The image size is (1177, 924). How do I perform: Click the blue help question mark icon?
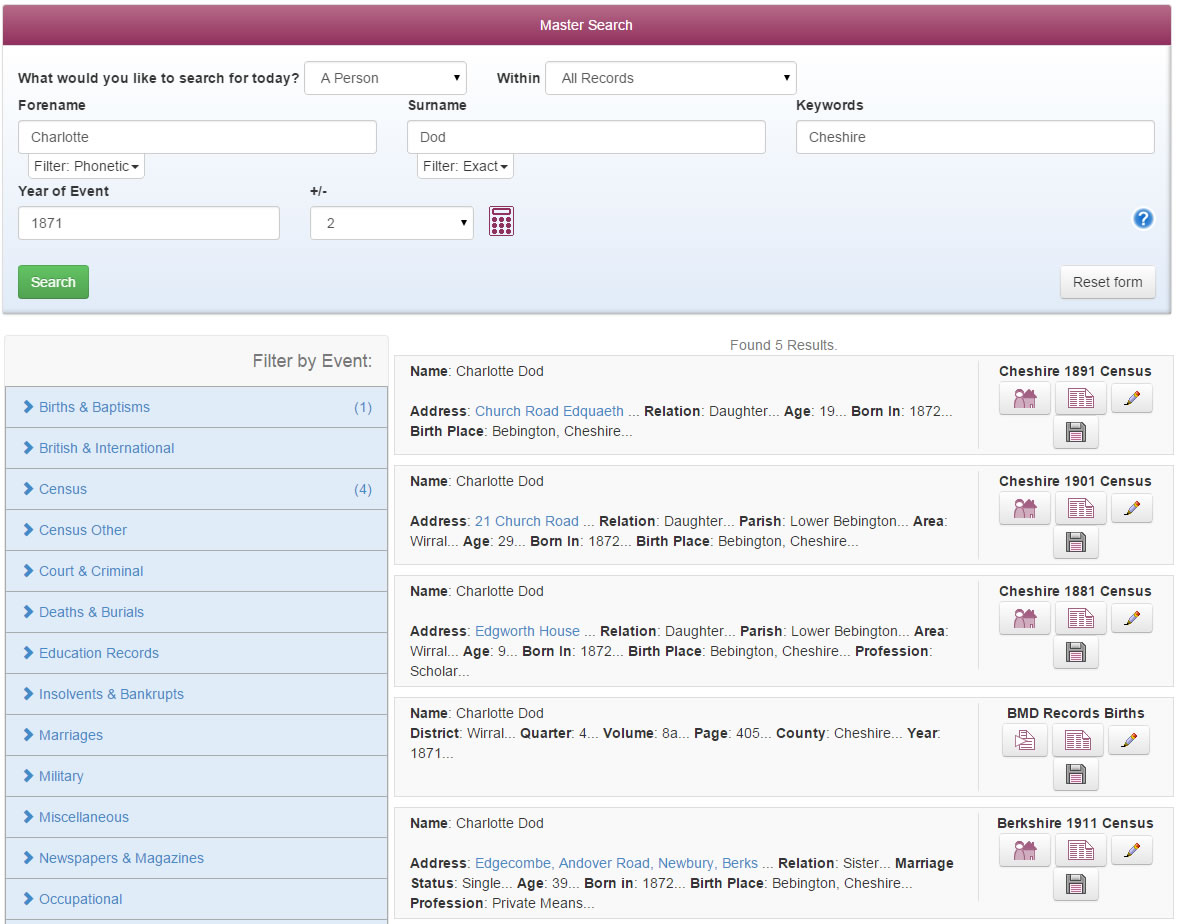(x=1142, y=218)
